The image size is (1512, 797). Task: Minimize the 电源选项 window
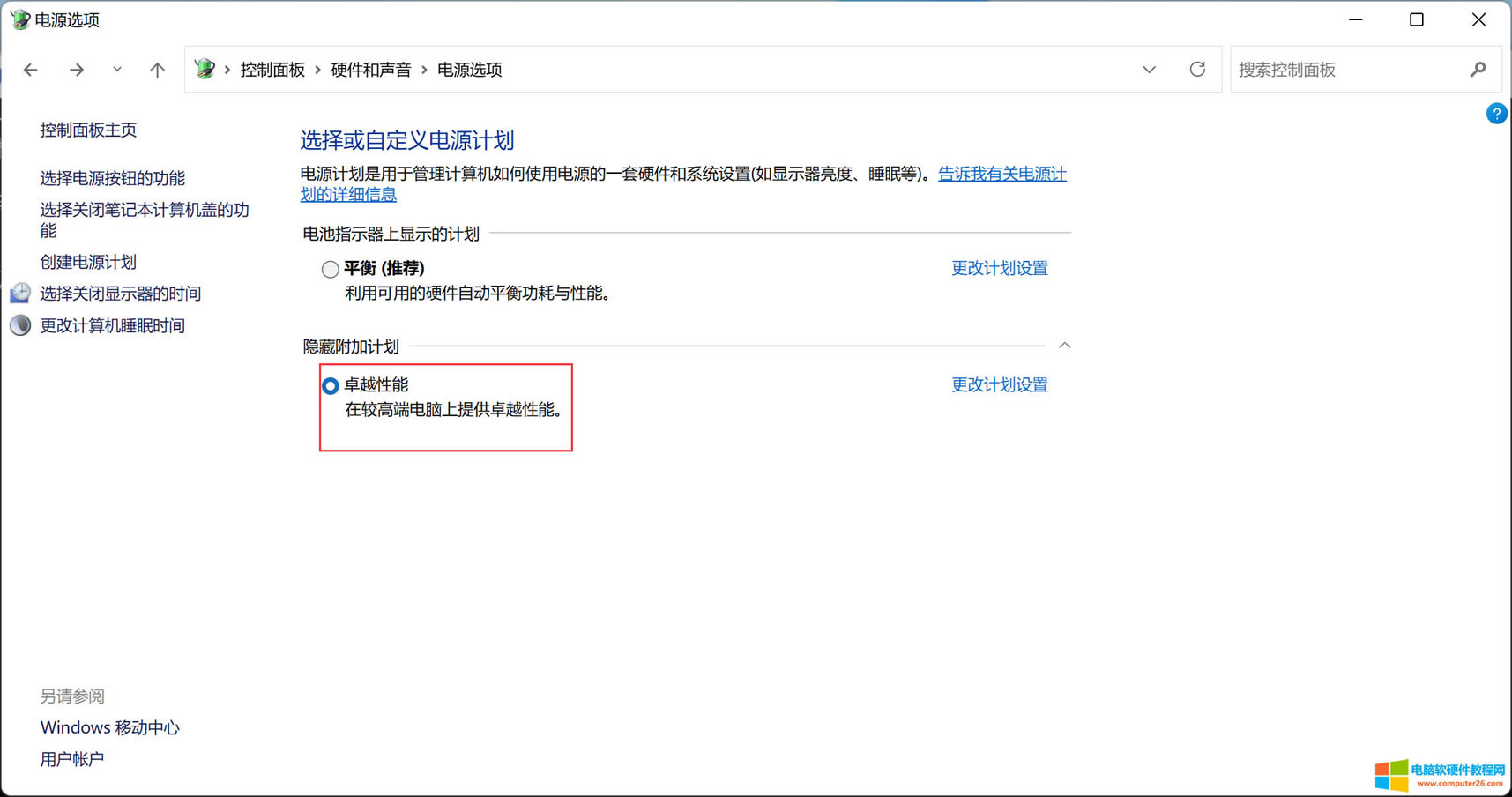[x=1356, y=19]
